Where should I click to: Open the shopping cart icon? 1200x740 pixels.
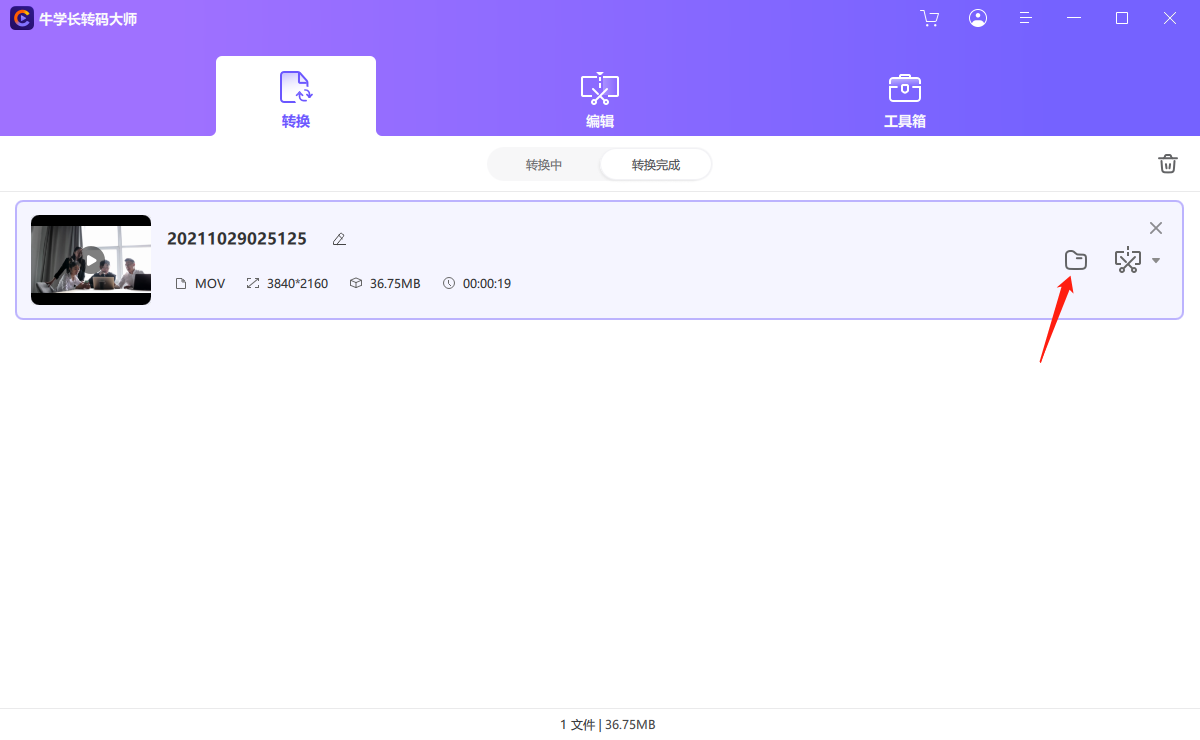tap(930, 18)
